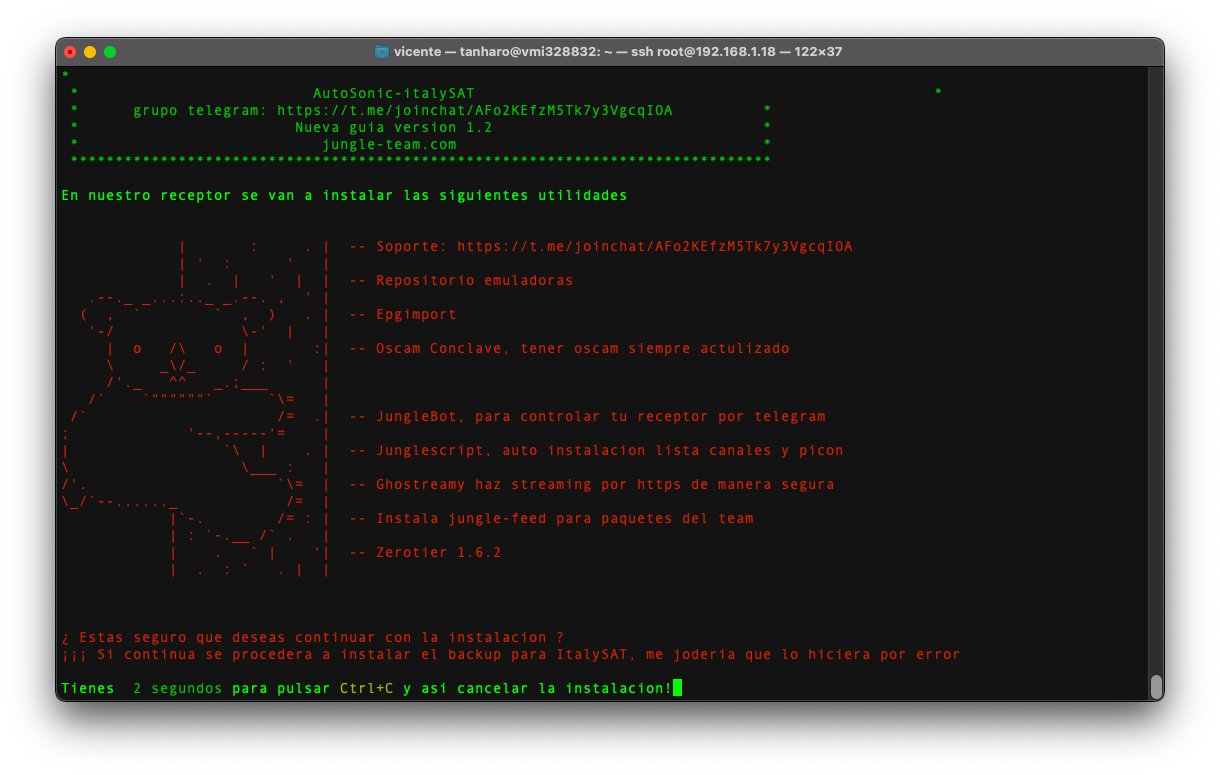Click the jungle-team.com text in the banner
Image resolution: width=1220 pixels, height=775 pixels.
click(x=389, y=144)
